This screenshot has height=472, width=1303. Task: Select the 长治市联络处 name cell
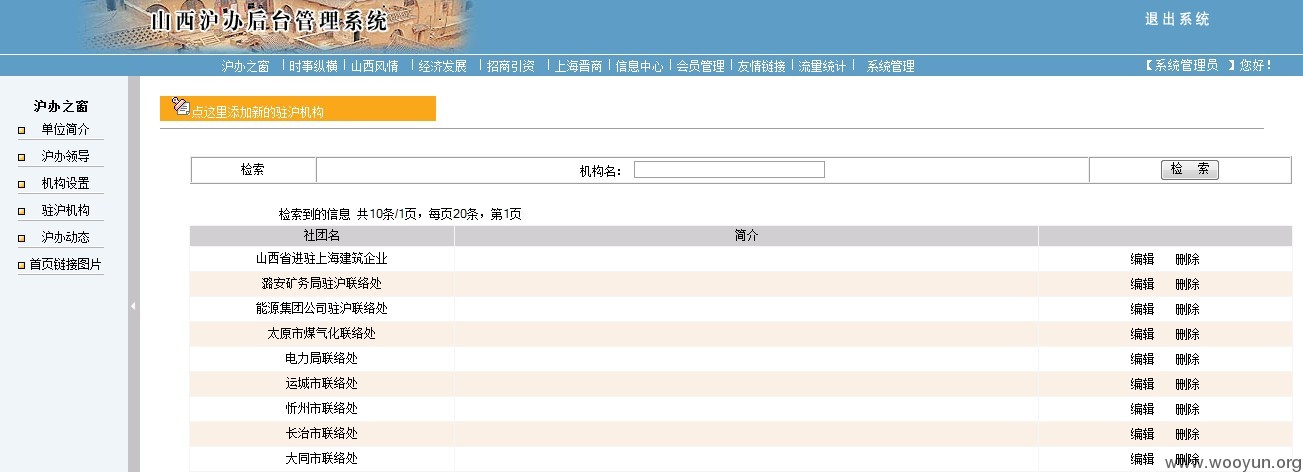pos(322,433)
